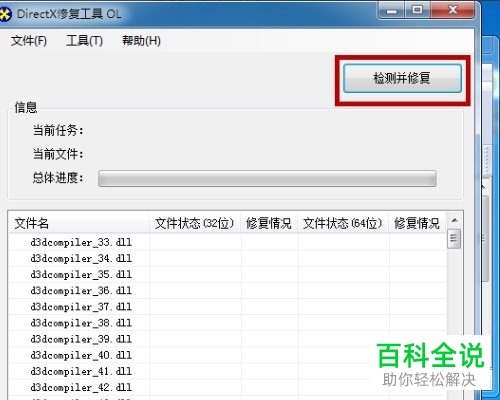Click the 检测并修复 button
The height and width of the screenshot is (400, 500).
point(402,78)
